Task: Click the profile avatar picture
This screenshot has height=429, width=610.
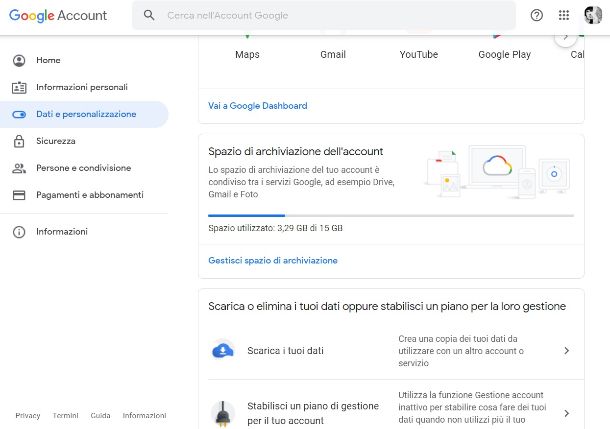Action: coord(593,15)
